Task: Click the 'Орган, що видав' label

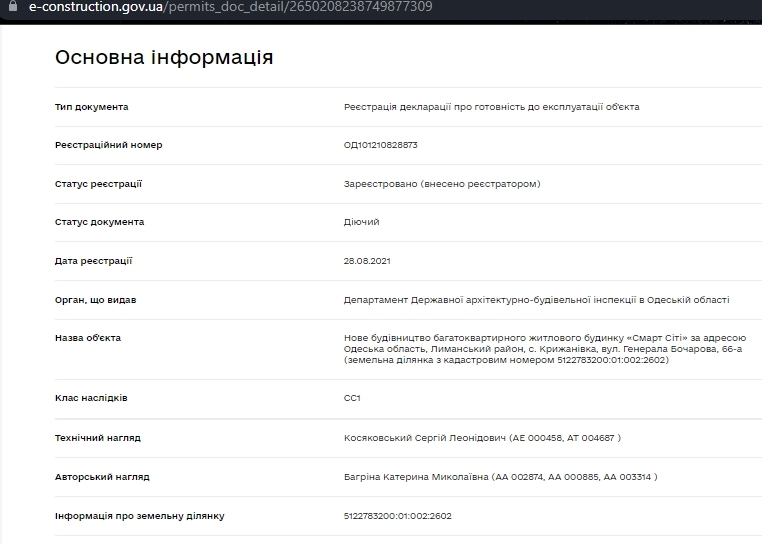Action: coord(95,300)
